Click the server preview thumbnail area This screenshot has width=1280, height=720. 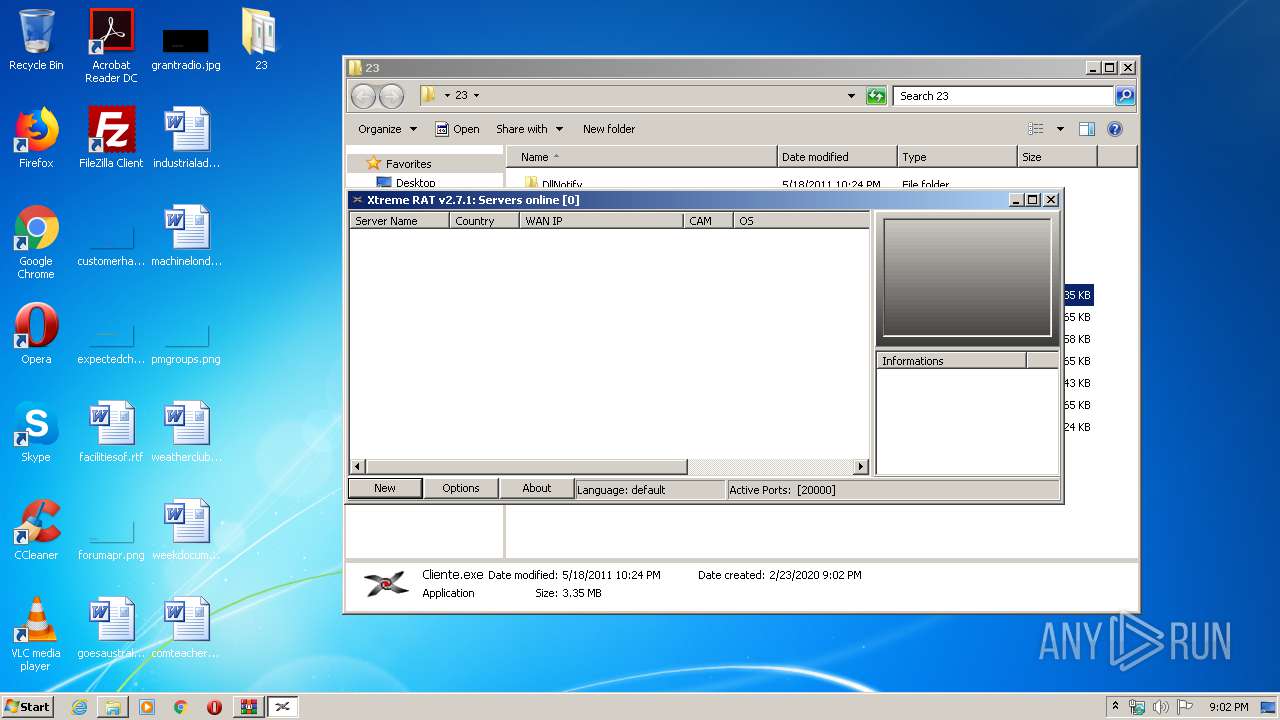pyautogui.click(x=967, y=277)
